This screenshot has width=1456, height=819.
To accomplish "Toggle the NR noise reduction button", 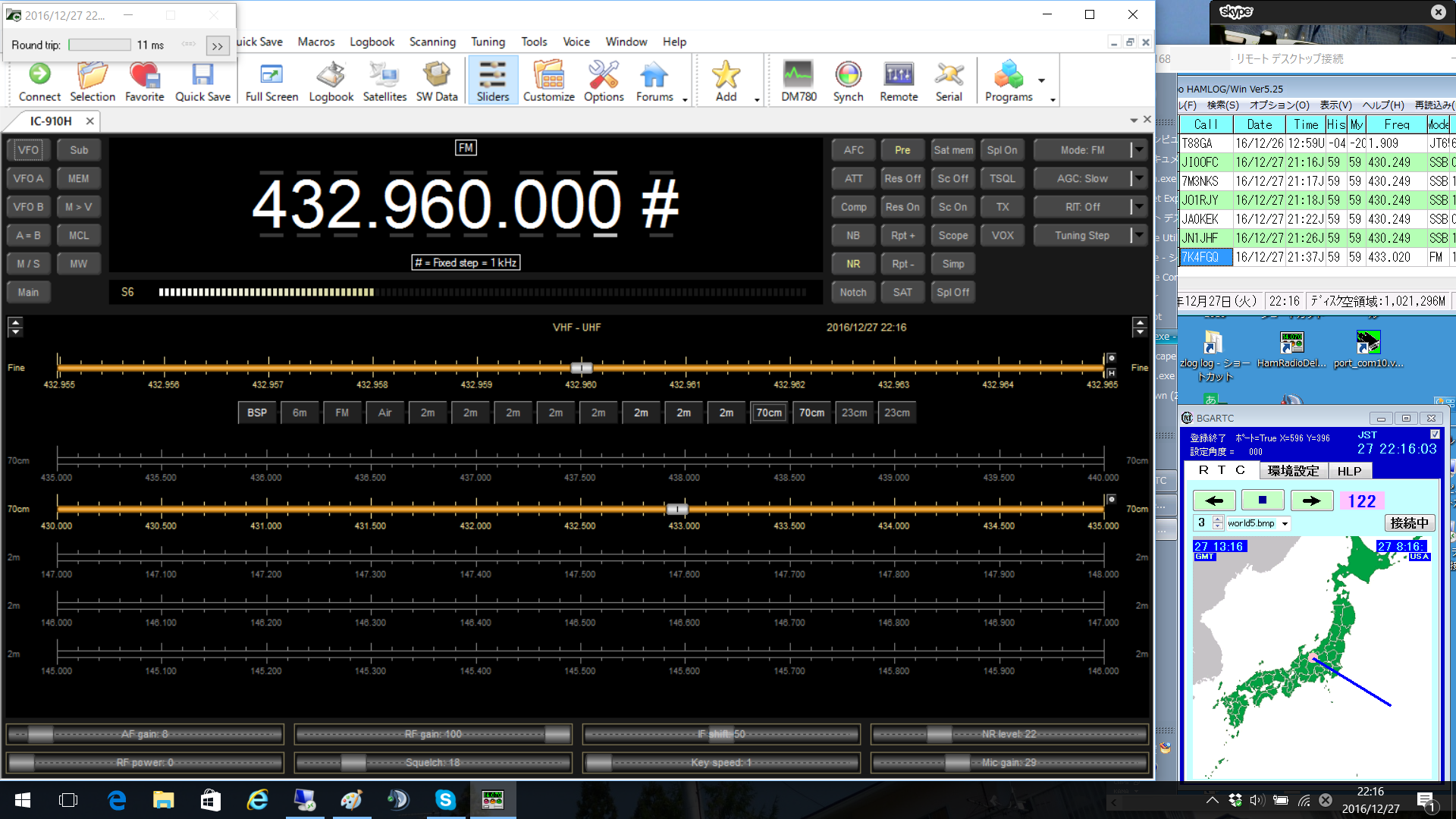I will [853, 264].
